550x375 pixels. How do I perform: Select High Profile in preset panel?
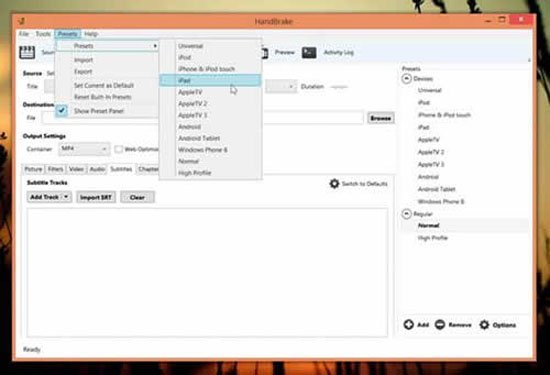[x=432, y=238]
